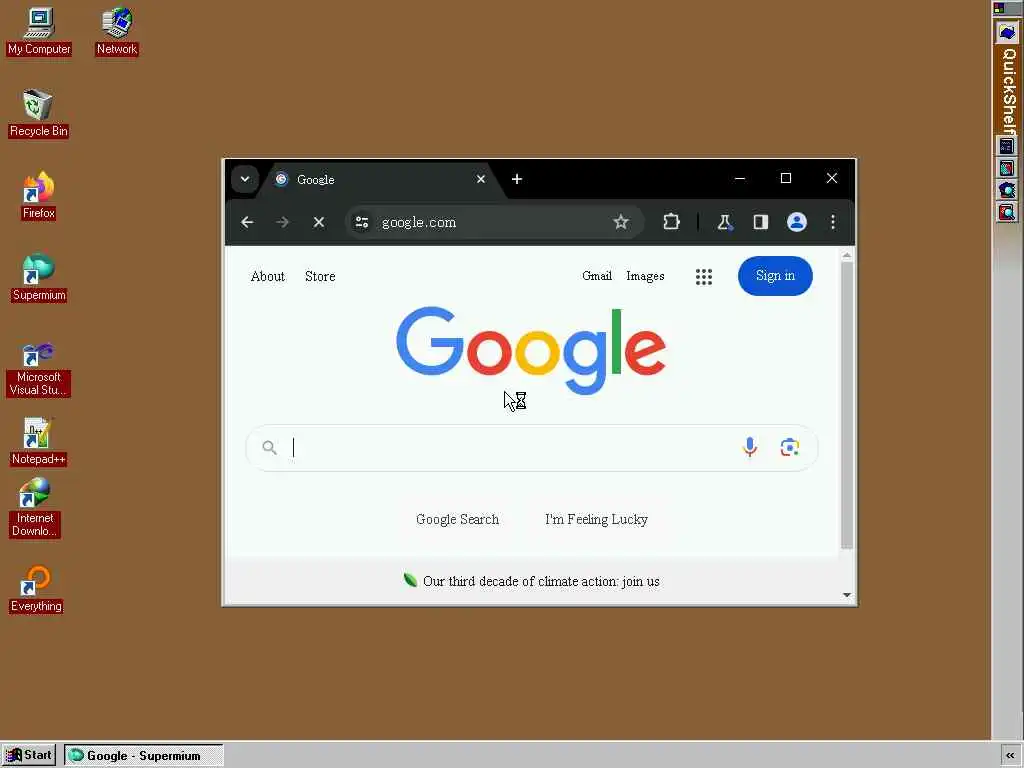Close the Google tab

point(481,179)
